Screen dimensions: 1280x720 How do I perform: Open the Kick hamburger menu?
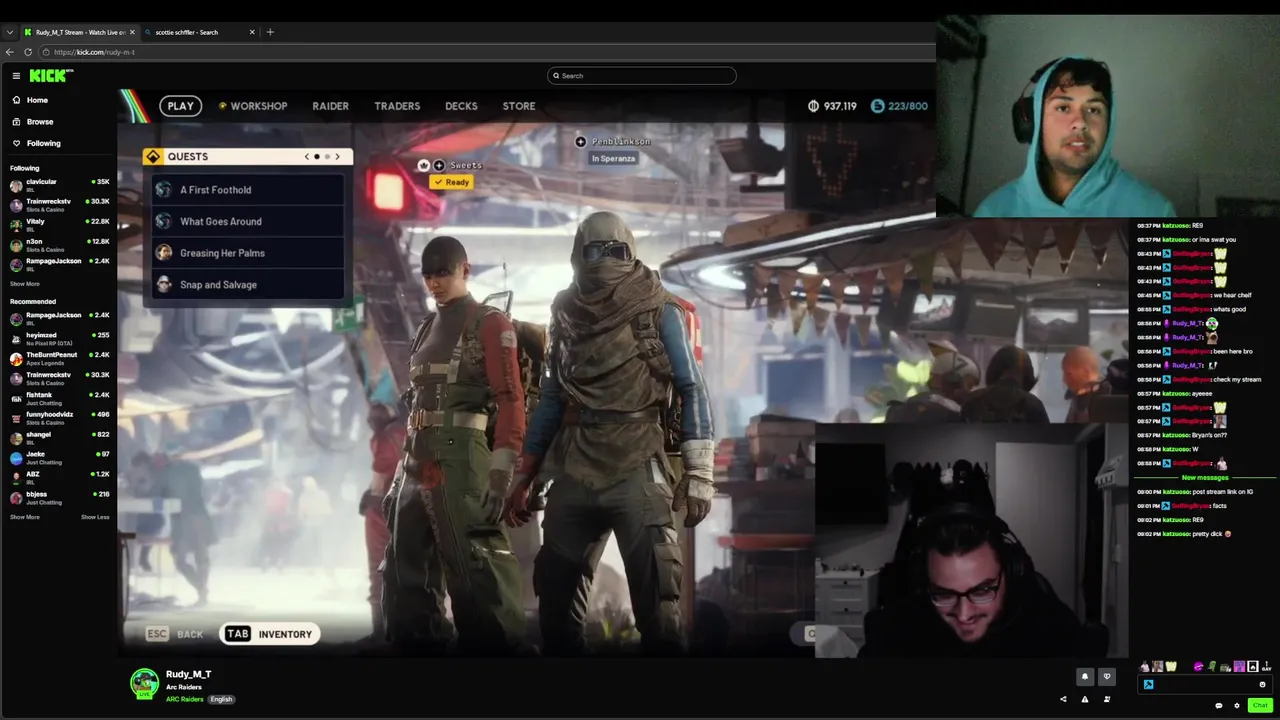[16, 76]
